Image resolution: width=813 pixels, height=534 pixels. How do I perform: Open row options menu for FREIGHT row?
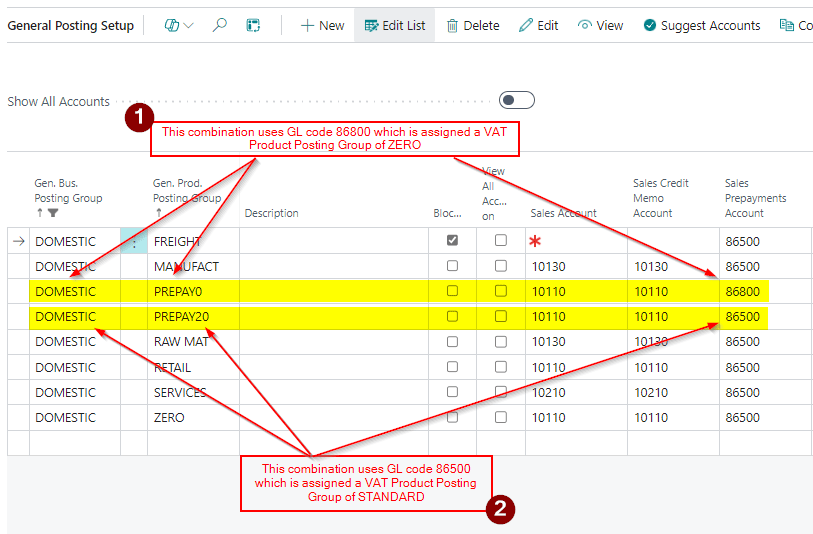point(134,241)
